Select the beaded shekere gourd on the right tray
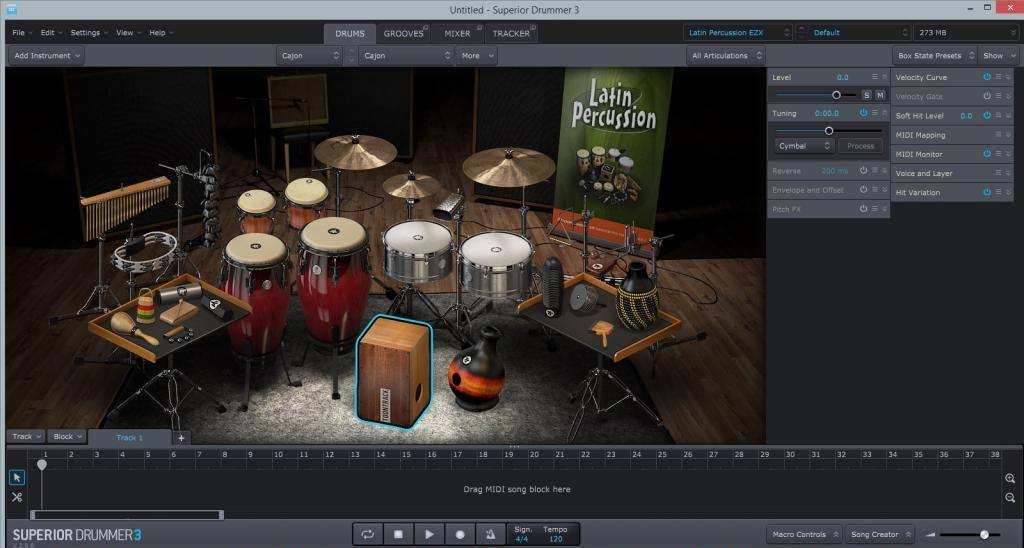 click(x=637, y=296)
